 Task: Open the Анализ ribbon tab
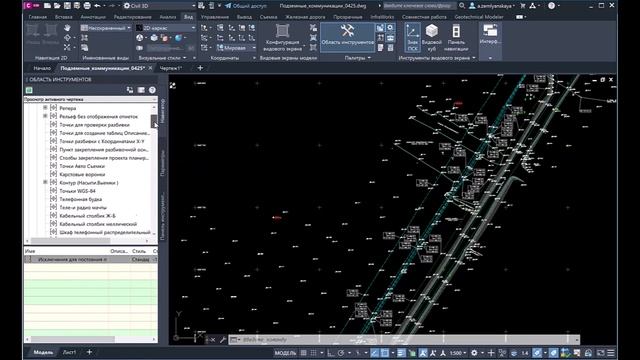click(x=168, y=17)
